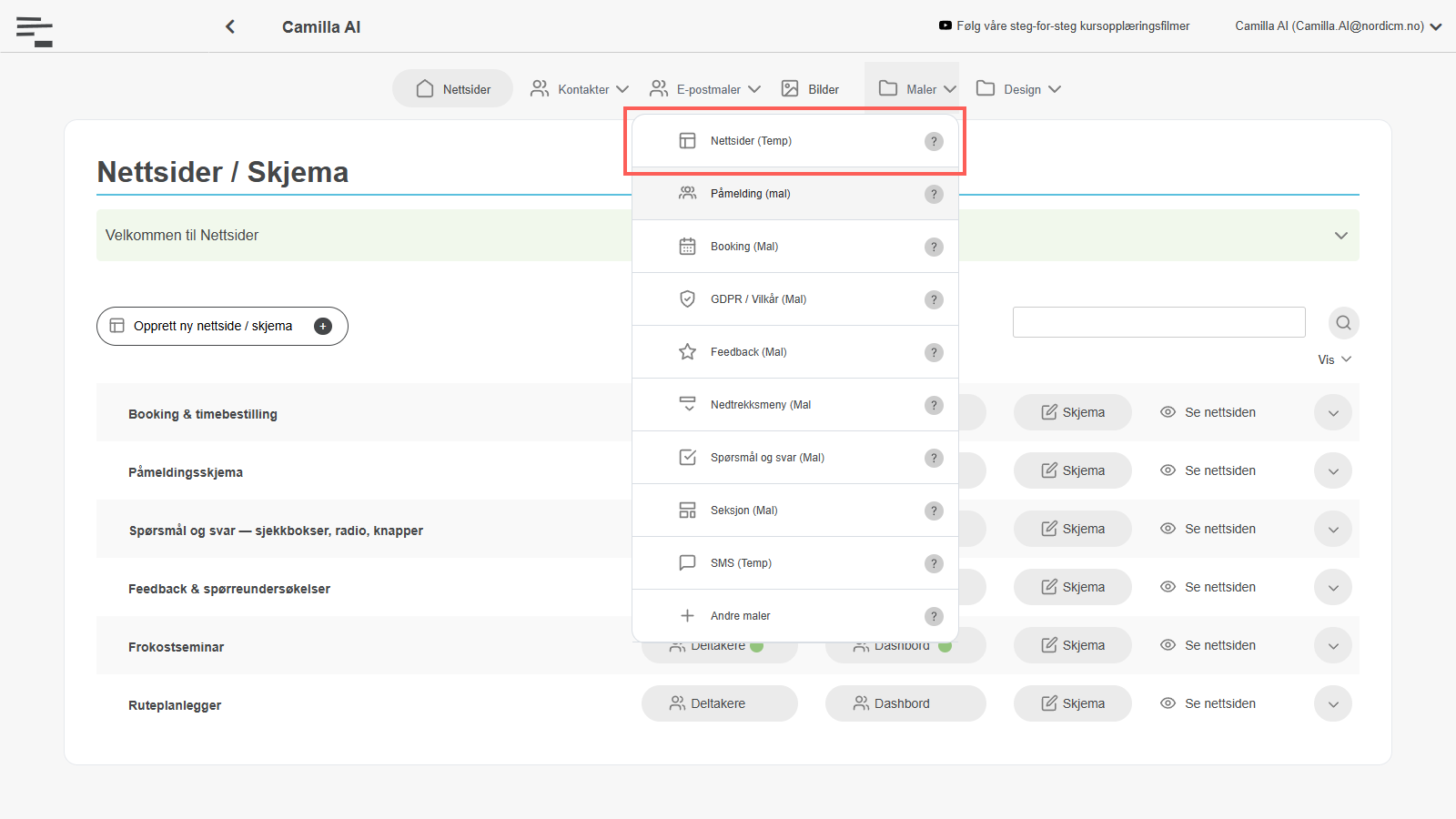The height and width of the screenshot is (819, 1456).
Task: Open Skjema for Booking & timebestilling
Action: pos(1073,412)
